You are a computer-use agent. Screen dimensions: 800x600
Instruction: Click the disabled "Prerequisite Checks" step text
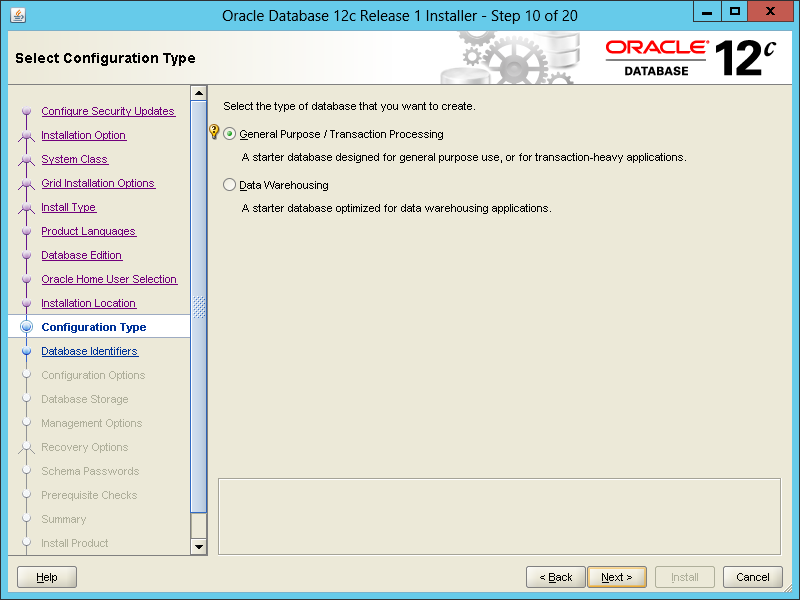(89, 495)
